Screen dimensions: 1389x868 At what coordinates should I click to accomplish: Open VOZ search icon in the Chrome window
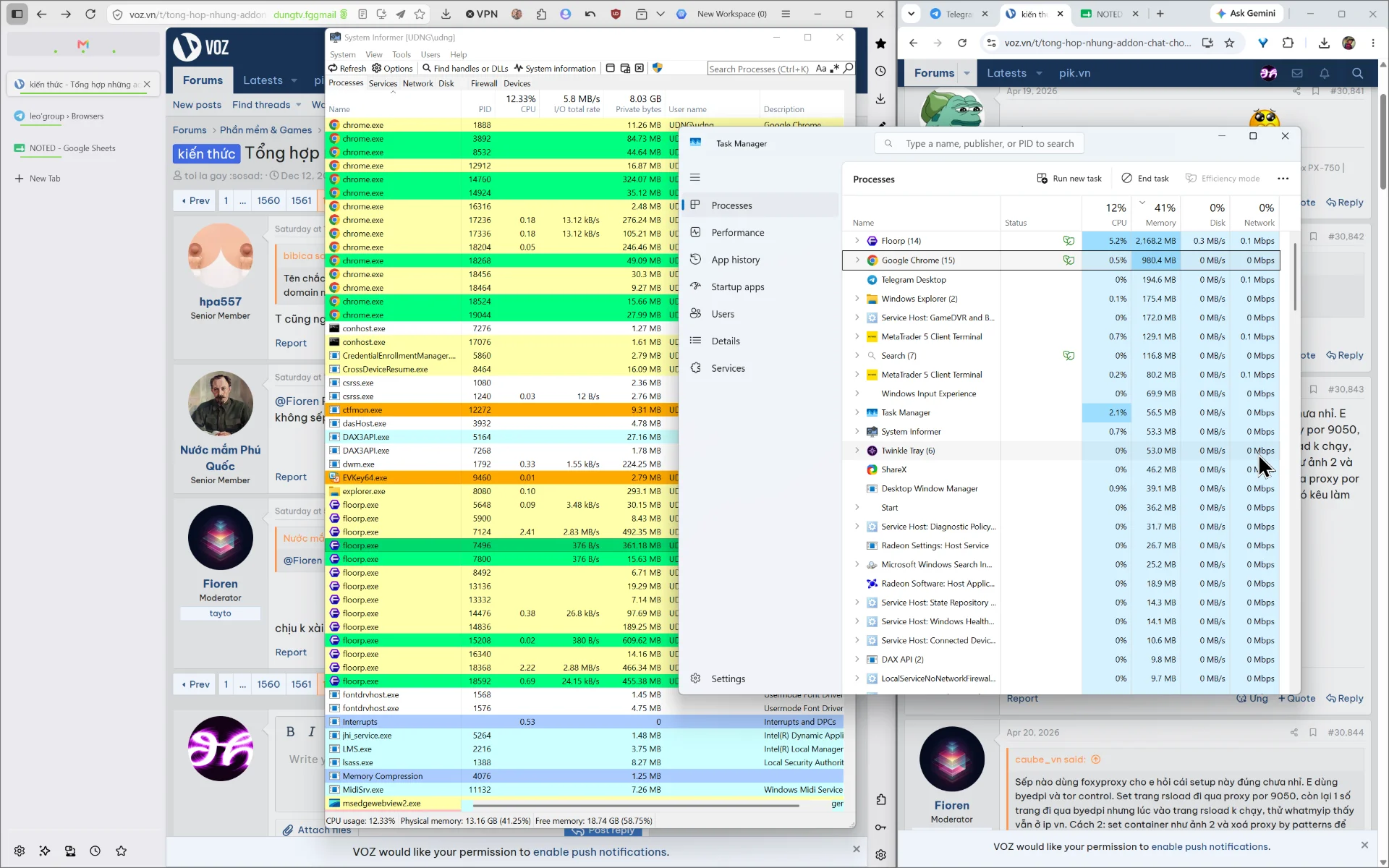coord(1357,73)
